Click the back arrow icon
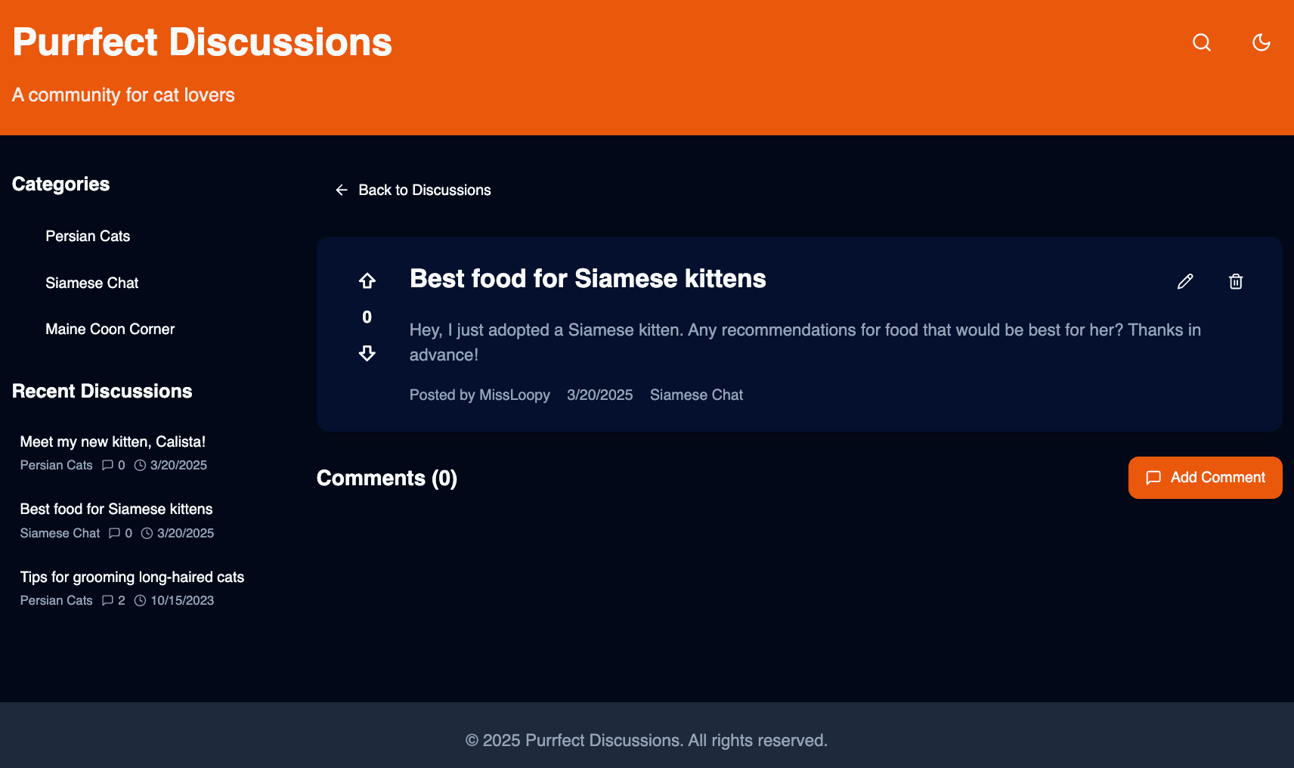This screenshot has height=768, width=1294. pos(341,189)
